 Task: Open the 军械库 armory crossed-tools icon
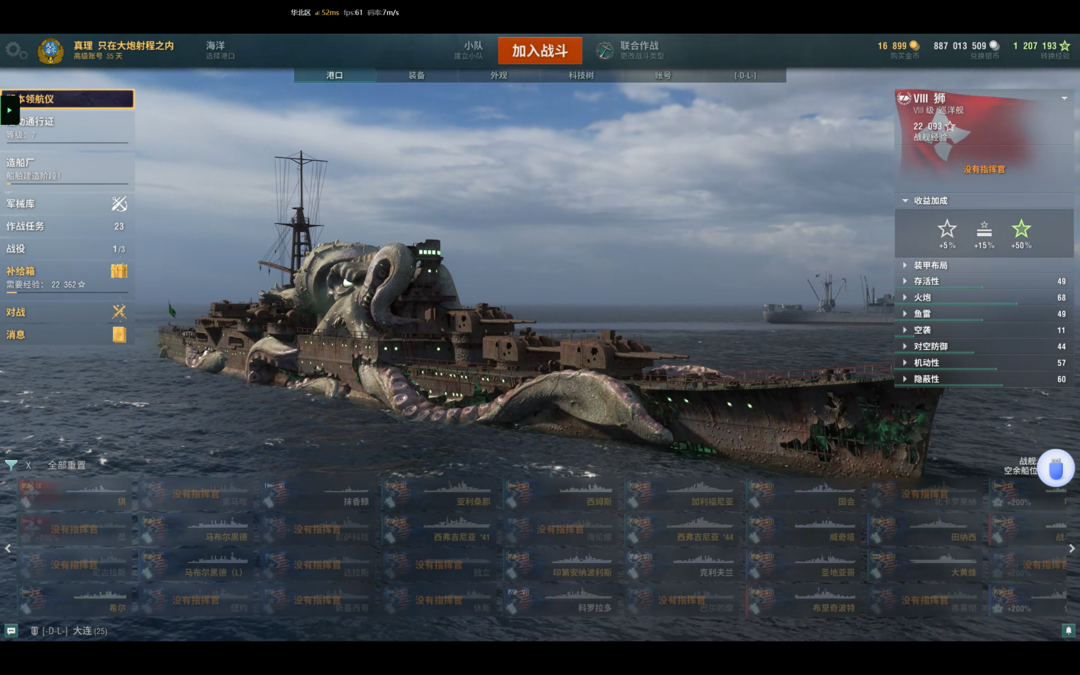coord(119,203)
